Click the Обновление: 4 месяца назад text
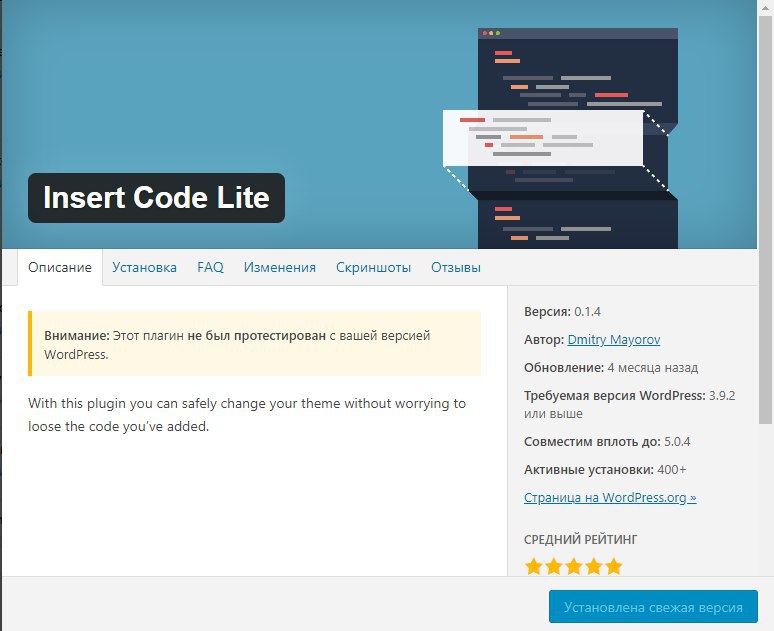774x631 pixels. [611, 367]
